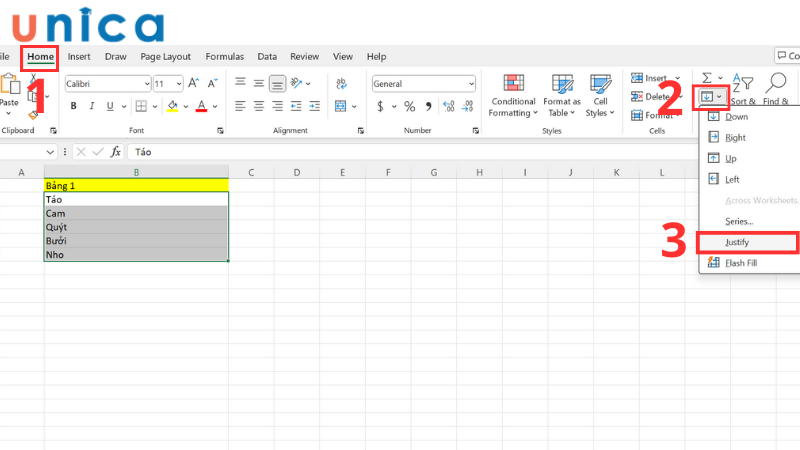Click Decrease Indent icon

296,106
